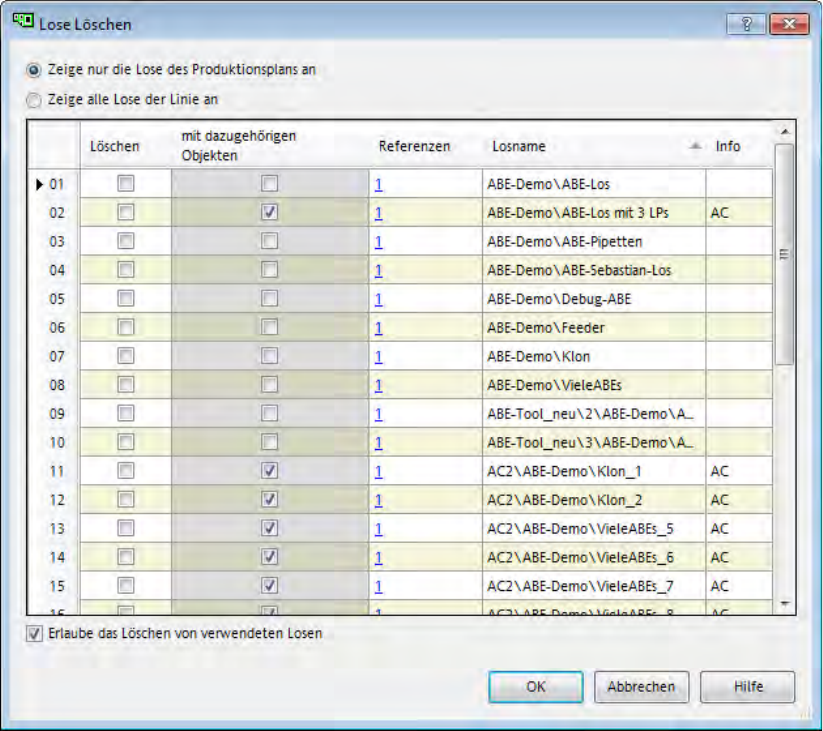Confirm with the OK button
This screenshot has height=731, width=823.
point(535,686)
